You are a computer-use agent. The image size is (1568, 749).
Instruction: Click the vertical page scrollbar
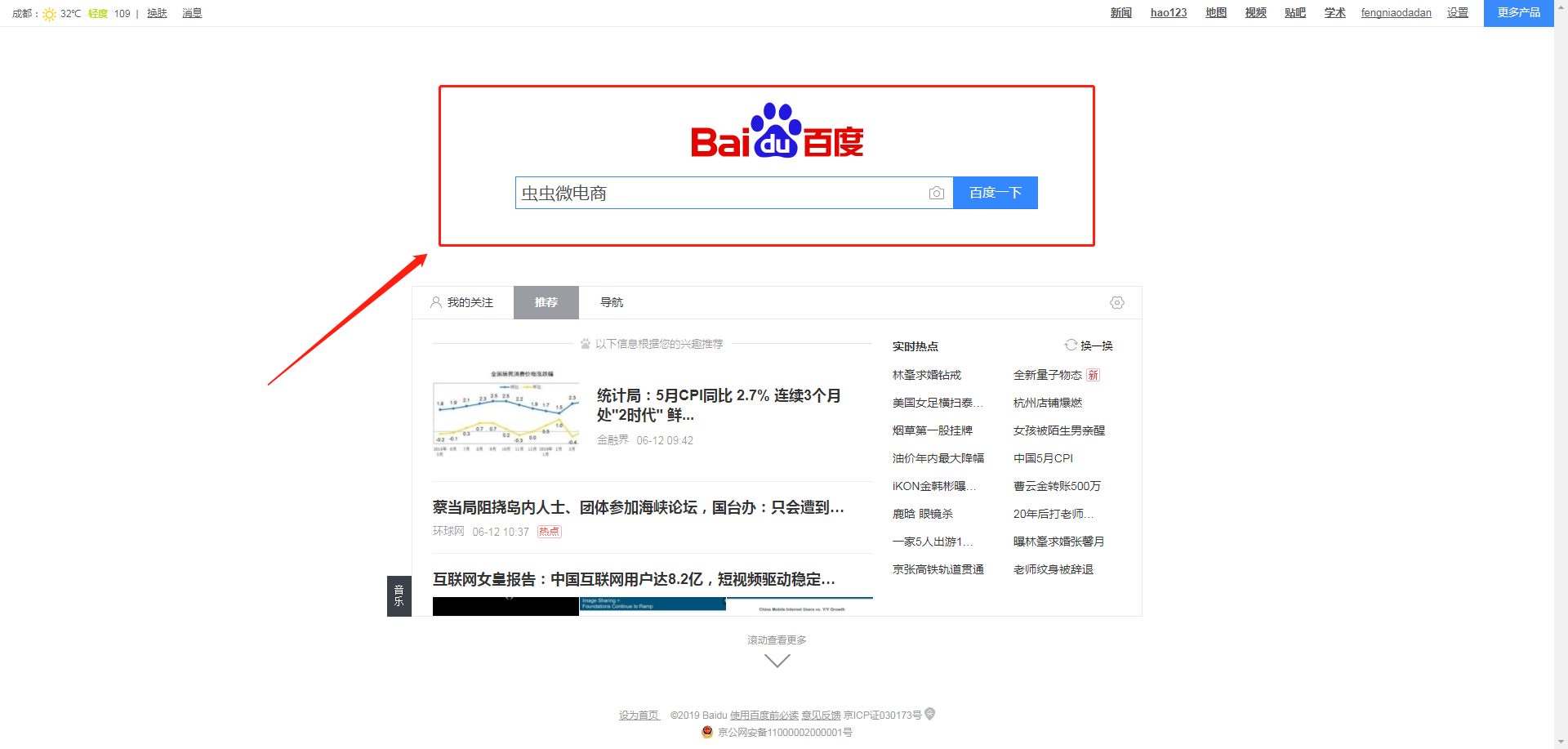1561,374
